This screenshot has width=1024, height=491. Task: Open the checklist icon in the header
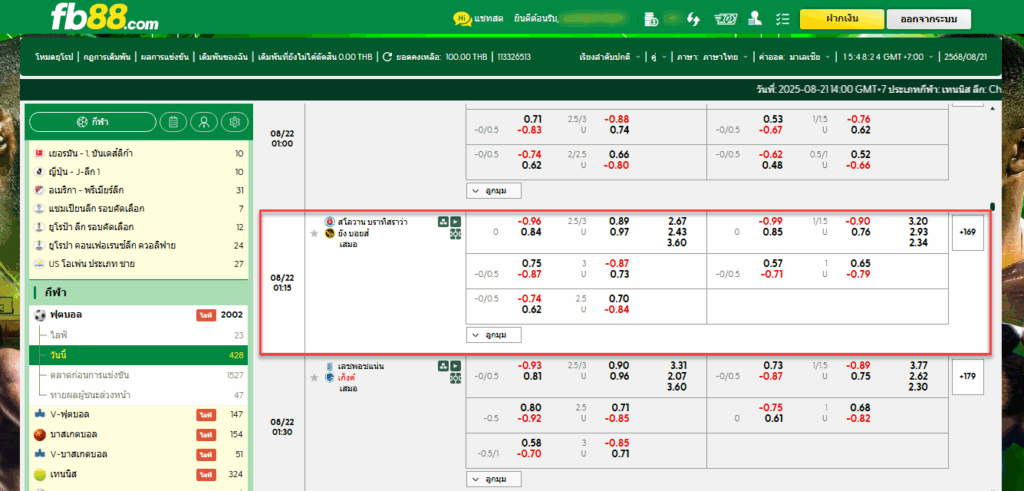(x=782, y=19)
